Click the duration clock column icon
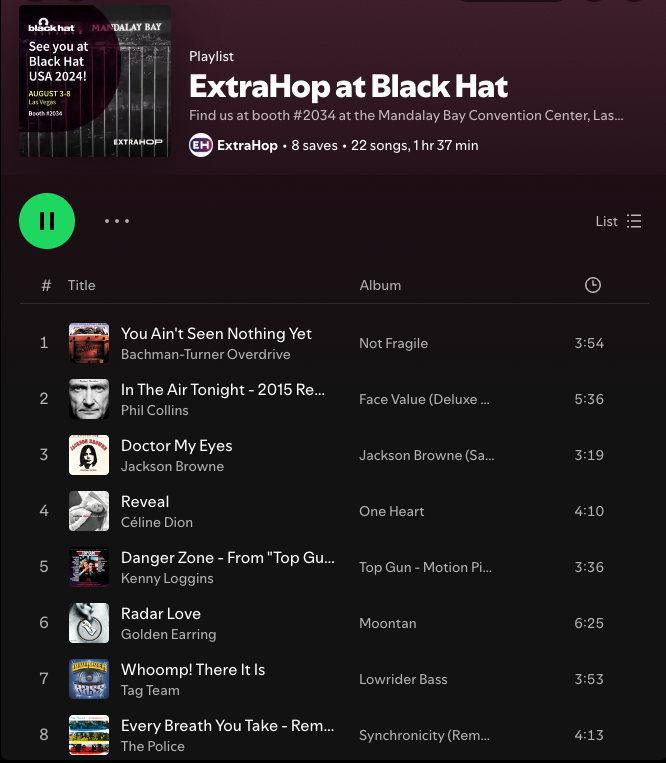 tap(593, 285)
